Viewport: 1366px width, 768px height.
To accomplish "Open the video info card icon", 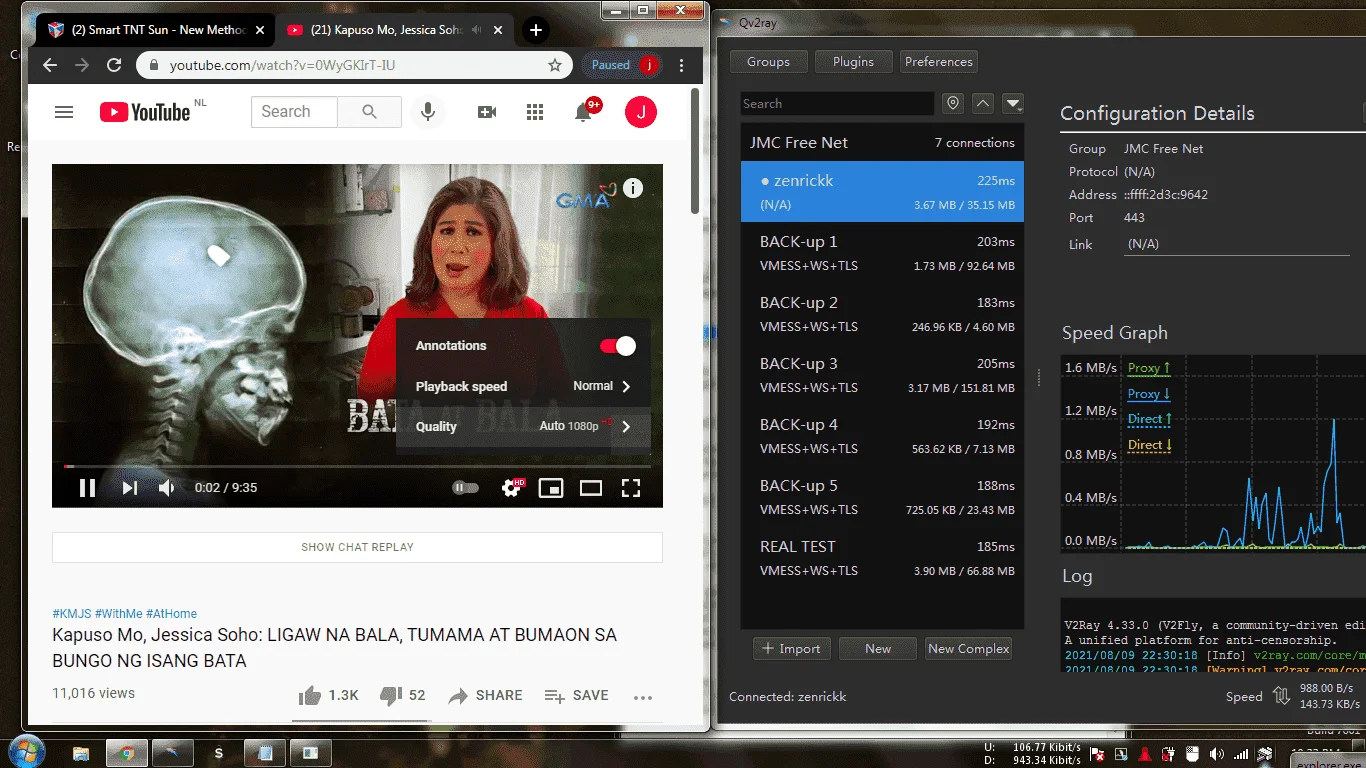I will (633, 188).
